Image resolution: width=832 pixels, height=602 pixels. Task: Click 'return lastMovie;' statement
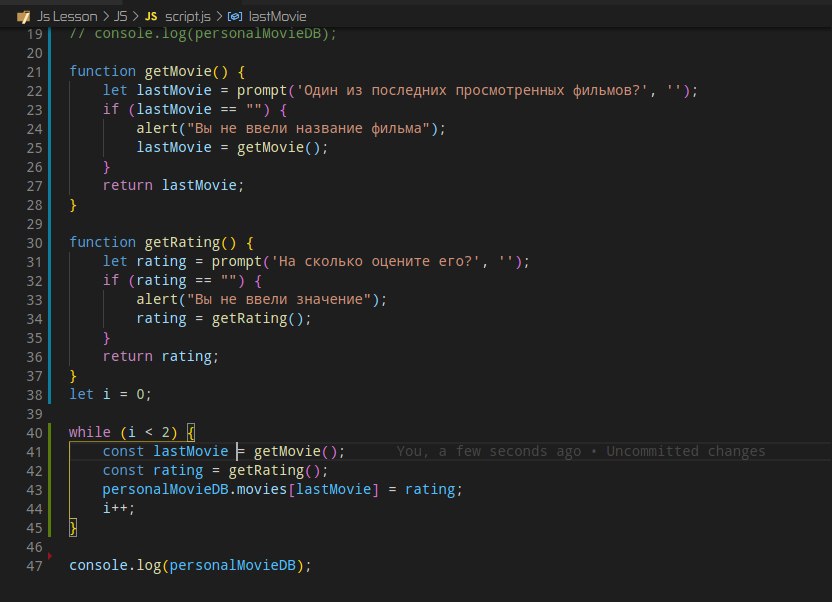coord(173,185)
